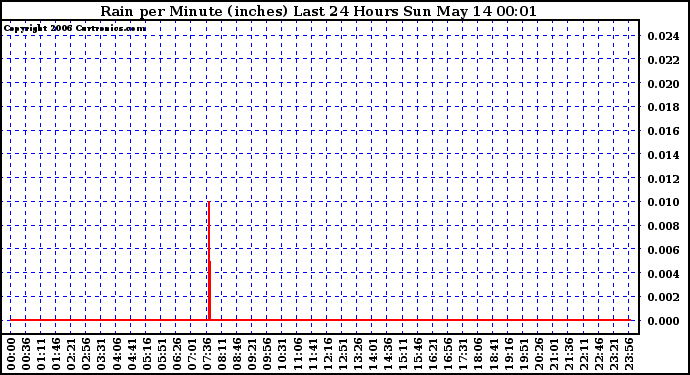
Task: Click the '0.002' y-axis label
Action: [x=663, y=297]
